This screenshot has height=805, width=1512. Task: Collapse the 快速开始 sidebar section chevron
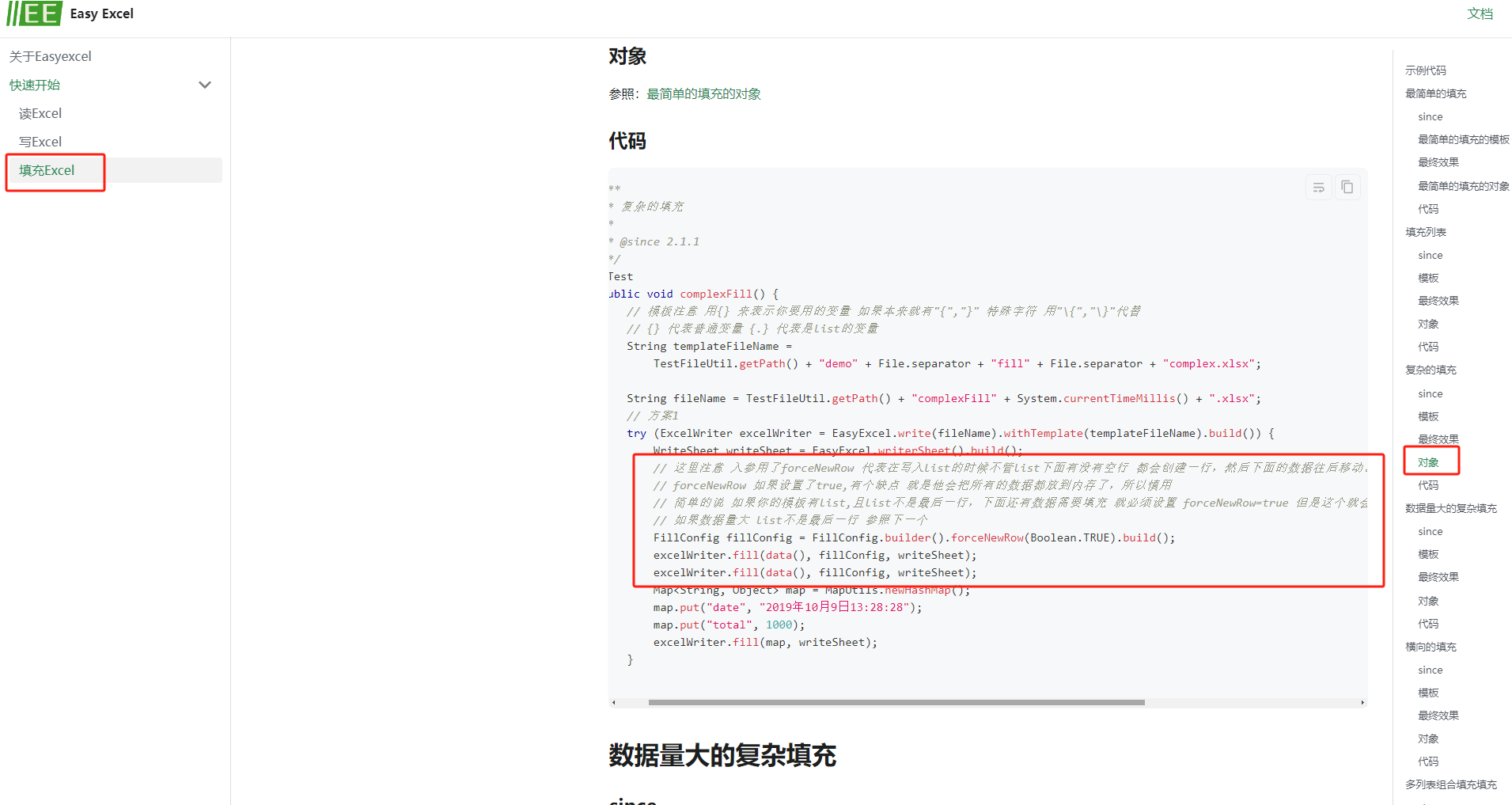click(x=205, y=85)
